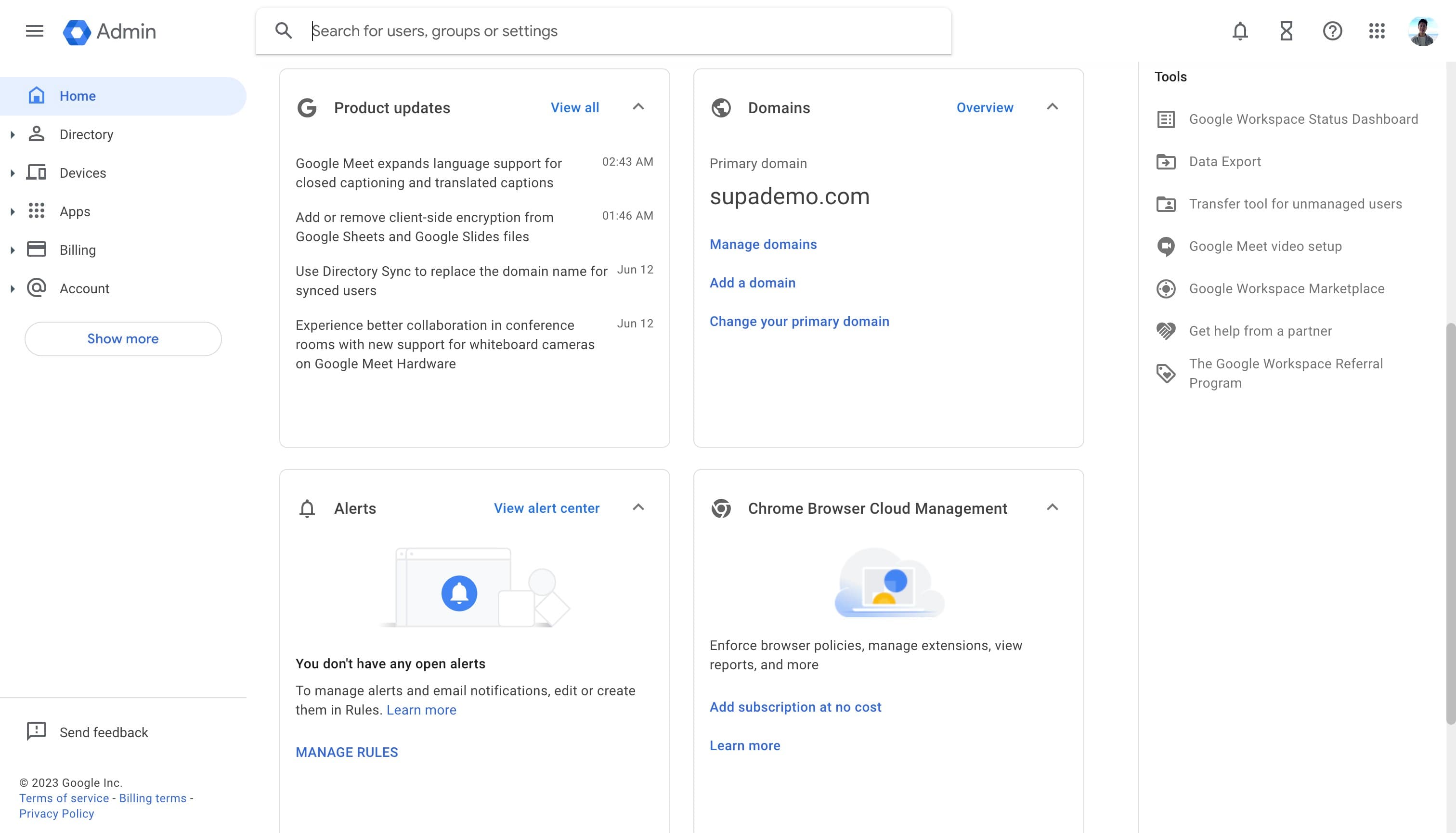
Task: Expand the Devices tree arrow
Action: click(13, 173)
